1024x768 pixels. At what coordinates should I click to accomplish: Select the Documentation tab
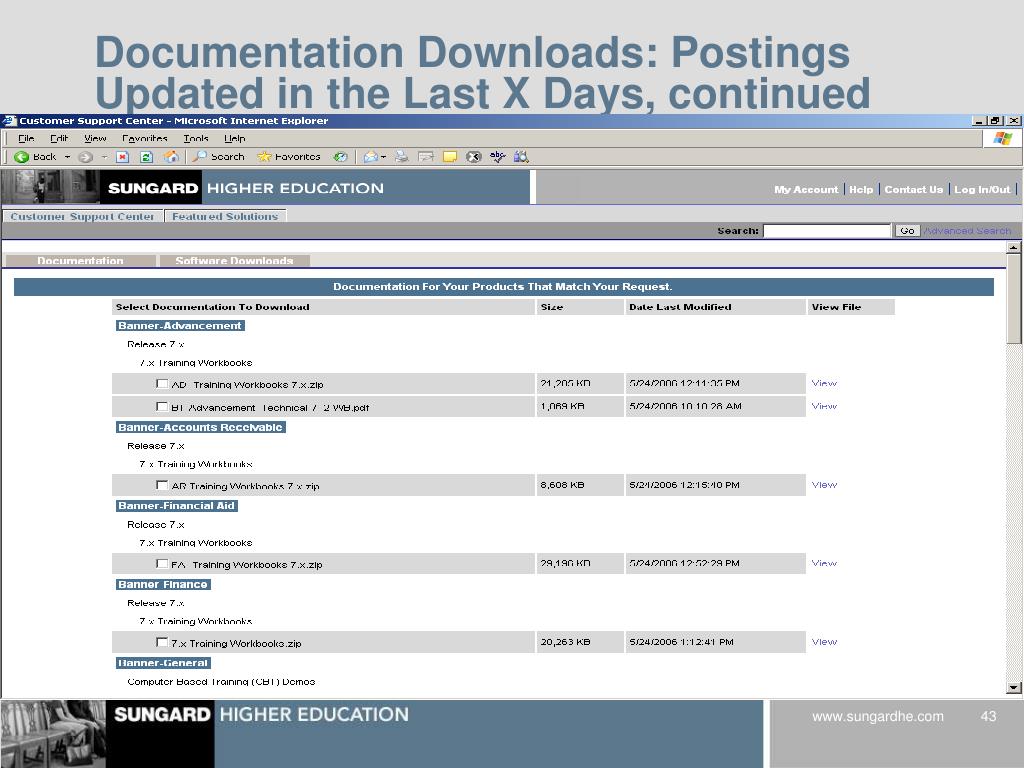coord(80,261)
